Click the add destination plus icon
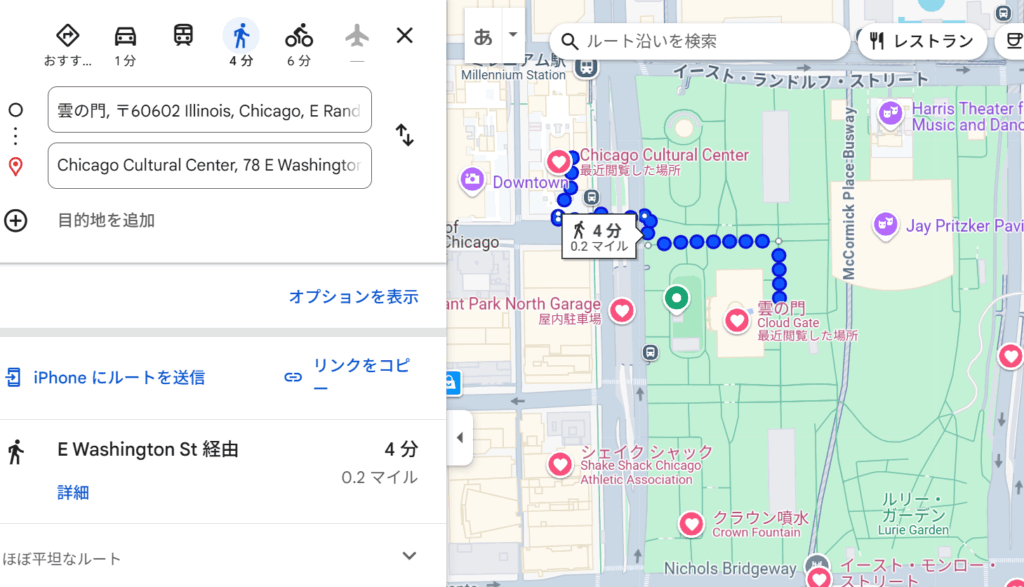1024x587 pixels. tap(16, 220)
